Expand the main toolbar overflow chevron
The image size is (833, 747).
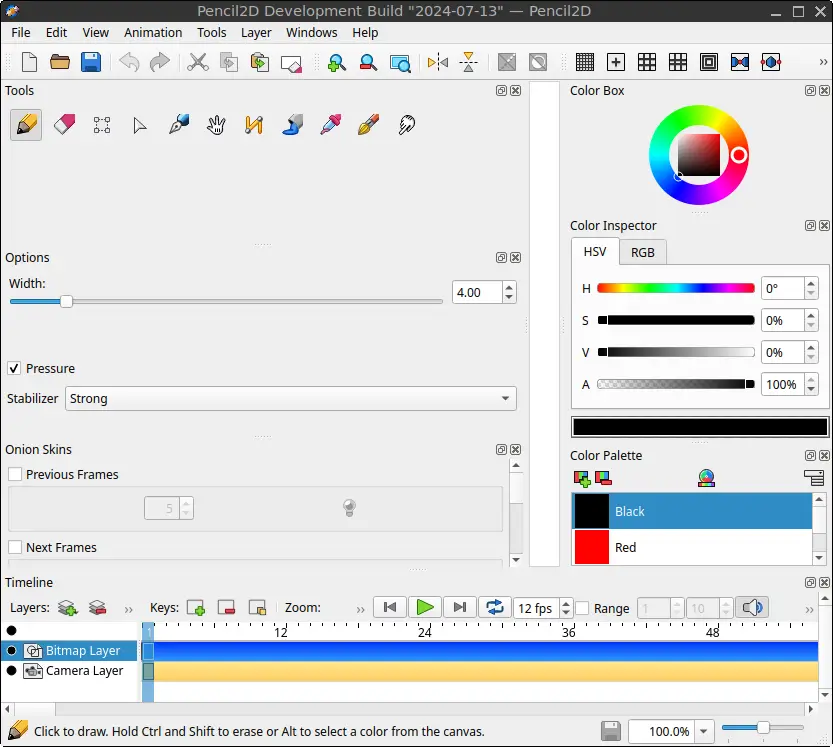point(823,62)
